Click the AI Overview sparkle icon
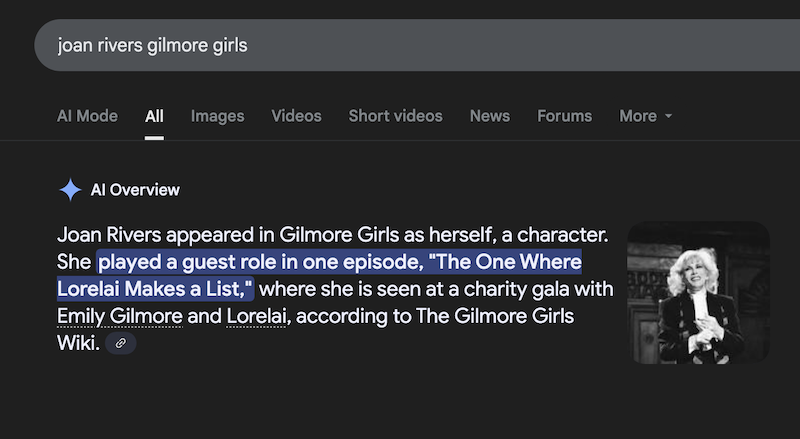This screenshot has height=439, width=800. pos(70,190)
